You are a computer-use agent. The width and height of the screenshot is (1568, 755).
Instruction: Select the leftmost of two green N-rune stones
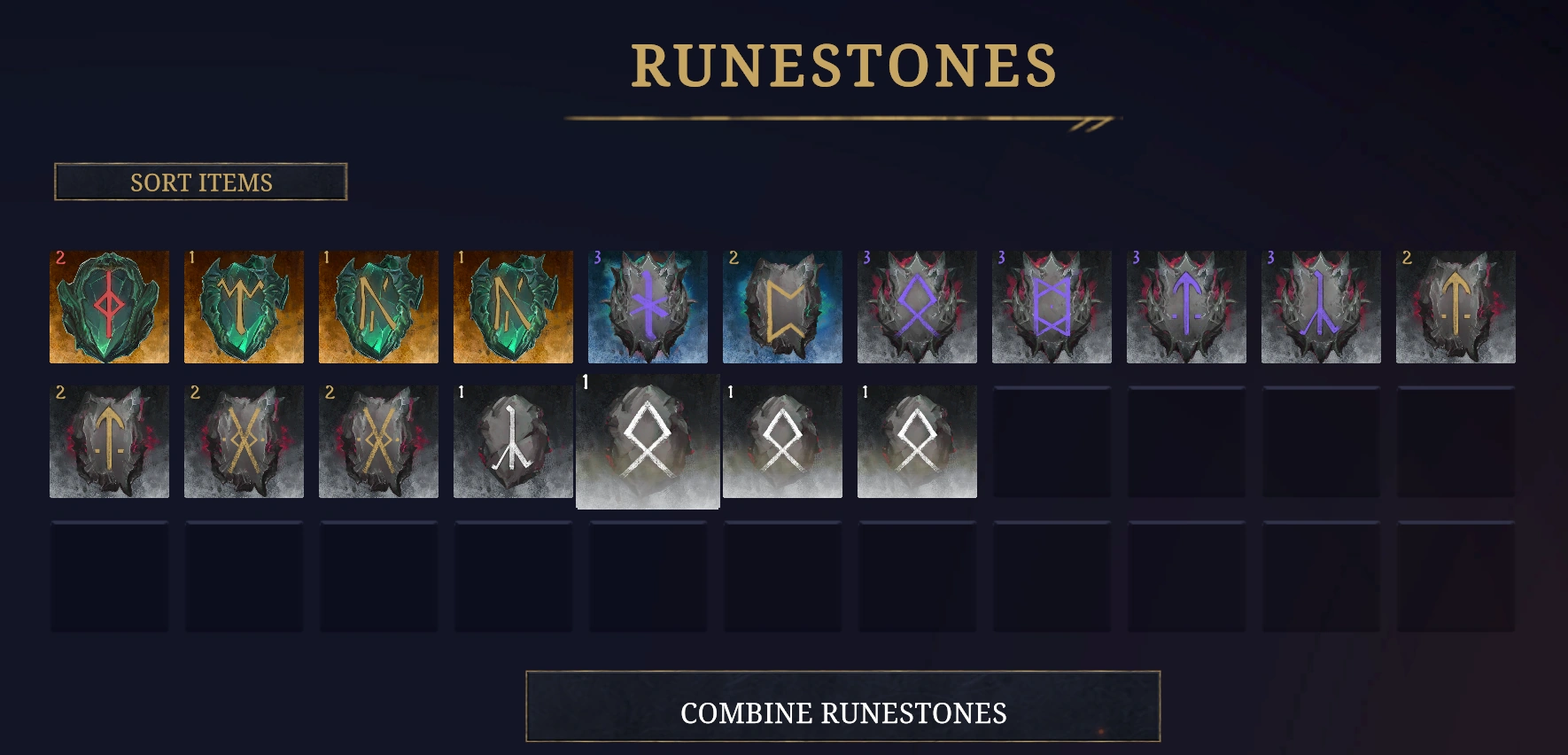click(378, 307)
